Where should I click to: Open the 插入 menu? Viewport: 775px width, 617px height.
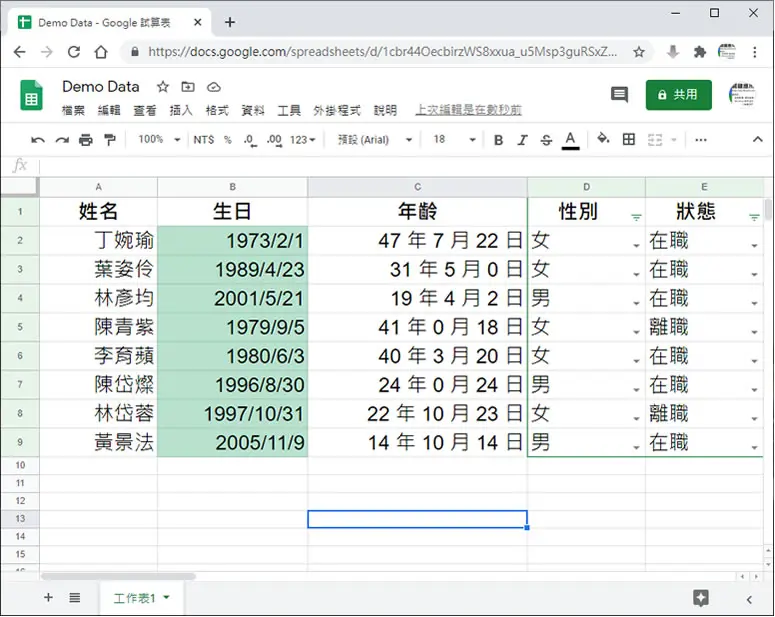[x=181, y=110]
